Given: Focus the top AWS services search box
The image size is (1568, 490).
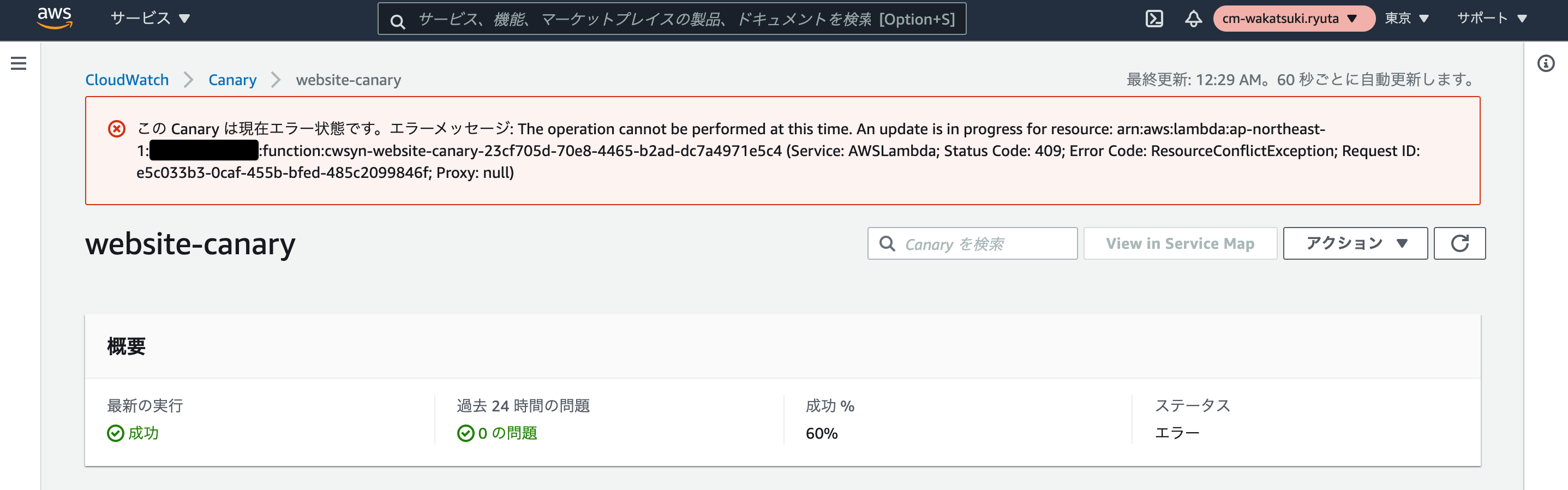Looking at the screenshot, I should coord(672,19).
